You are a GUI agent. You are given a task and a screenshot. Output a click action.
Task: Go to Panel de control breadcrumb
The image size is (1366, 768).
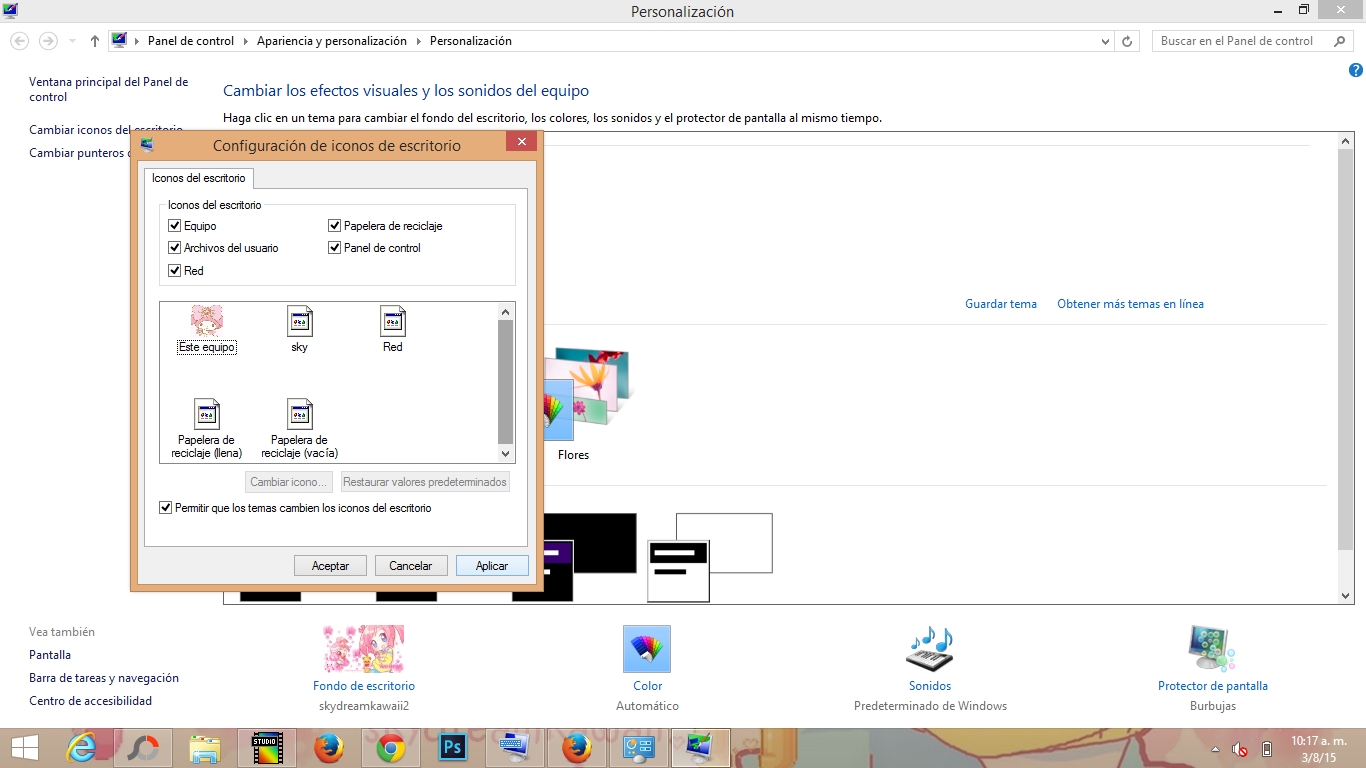point(191,41)
